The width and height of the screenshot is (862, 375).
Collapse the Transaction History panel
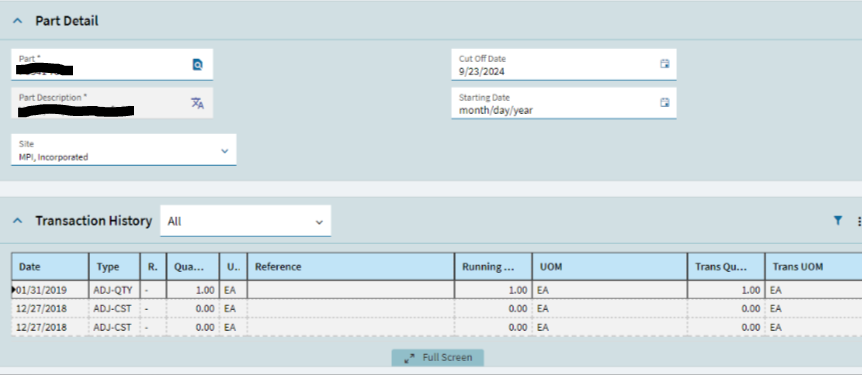pyautogui.click(x=18, y=220)
